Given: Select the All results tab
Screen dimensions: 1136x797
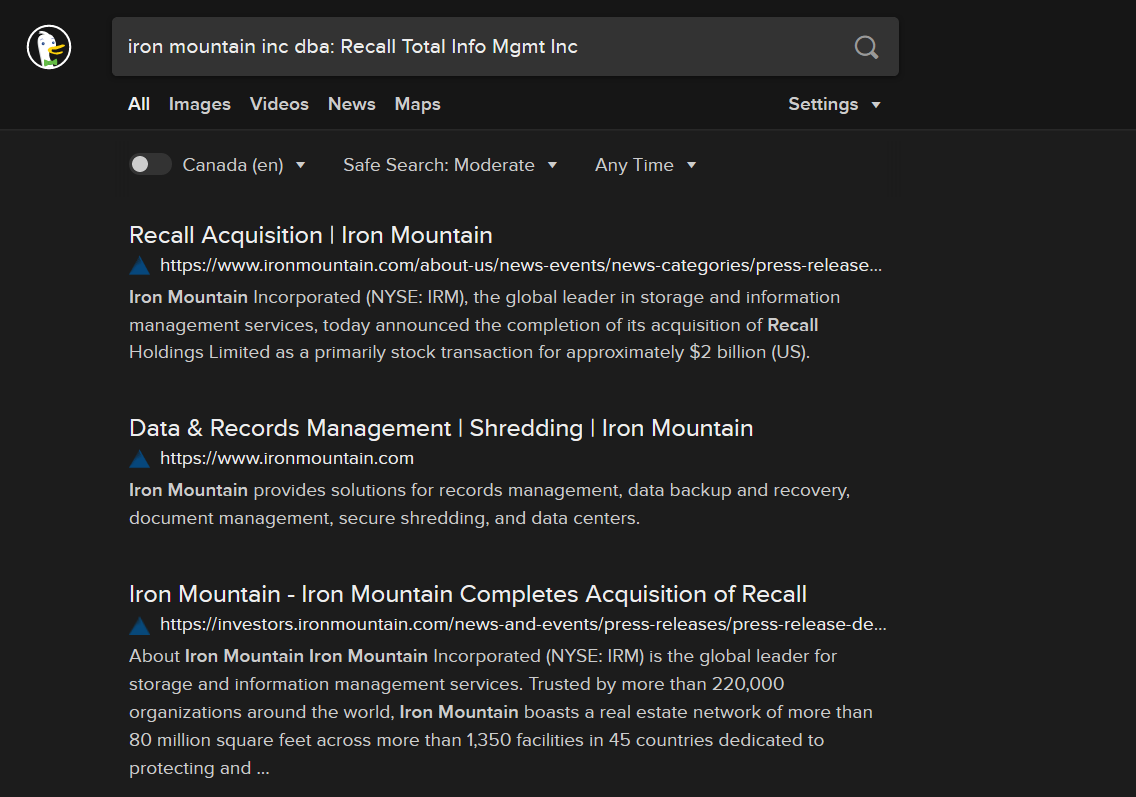Looking at the screenshot, I should pos(138,104).
